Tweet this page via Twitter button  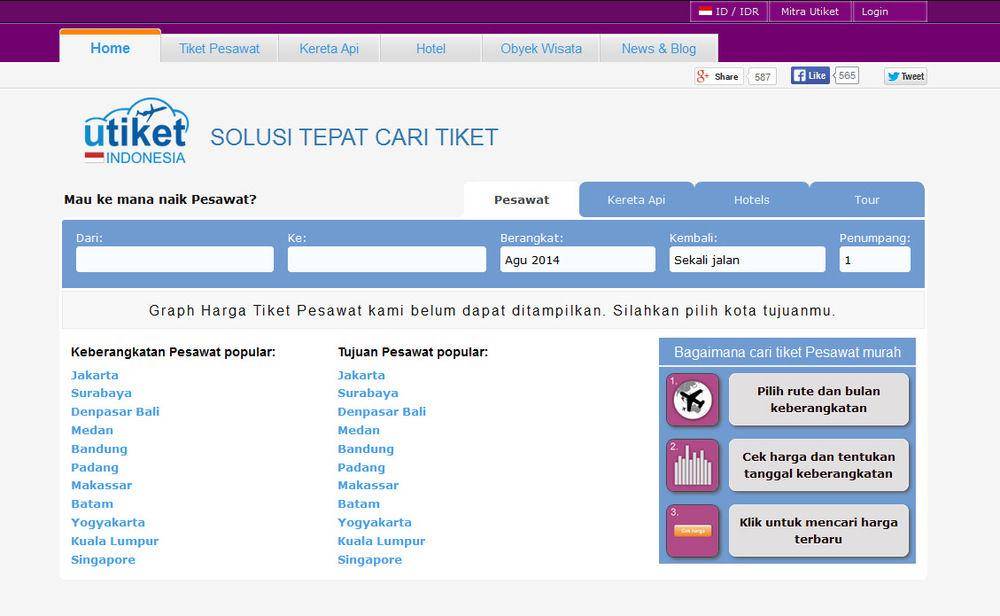click(x=905, y=77)
